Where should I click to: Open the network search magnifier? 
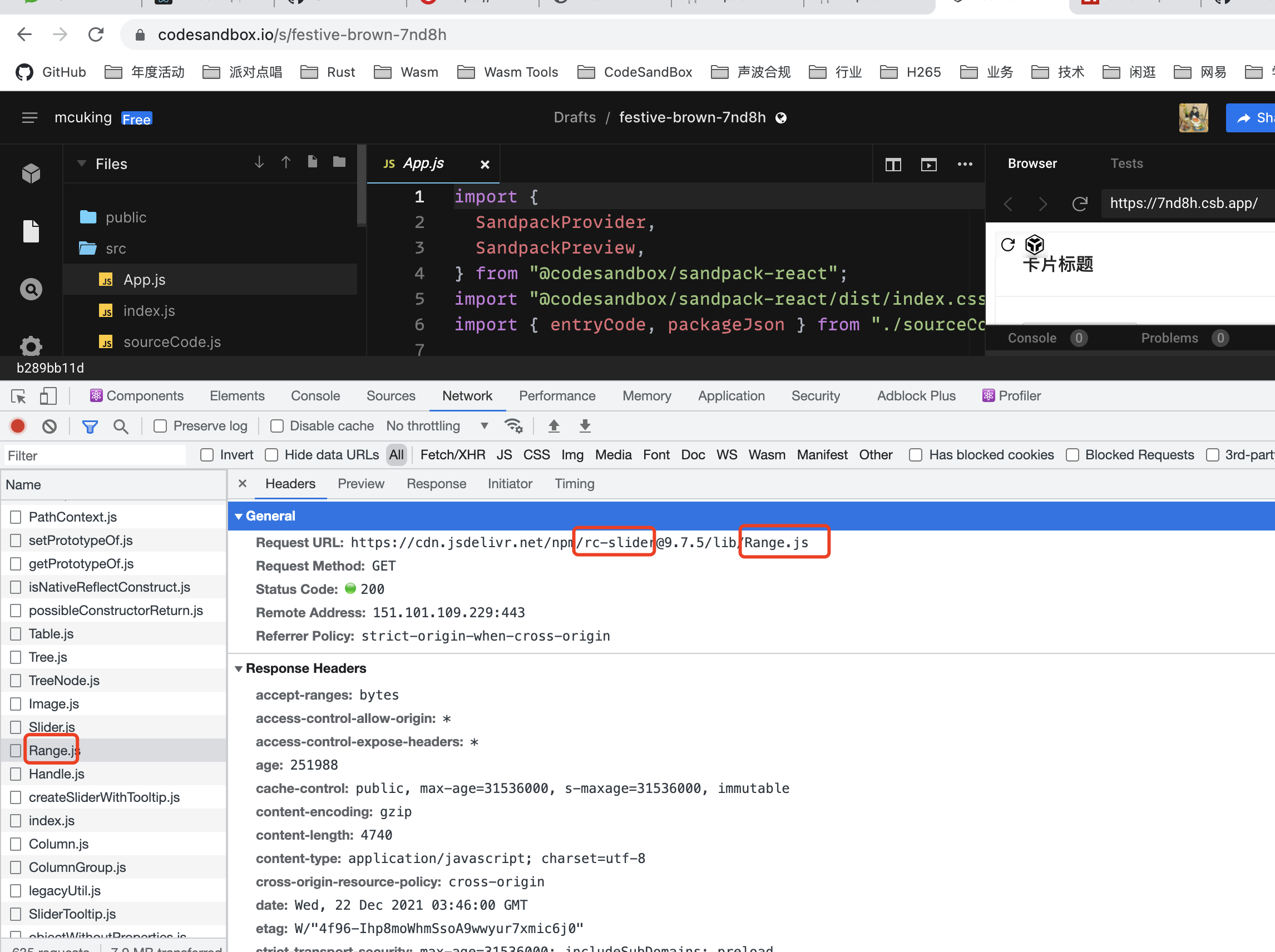(x=121, y=426)
